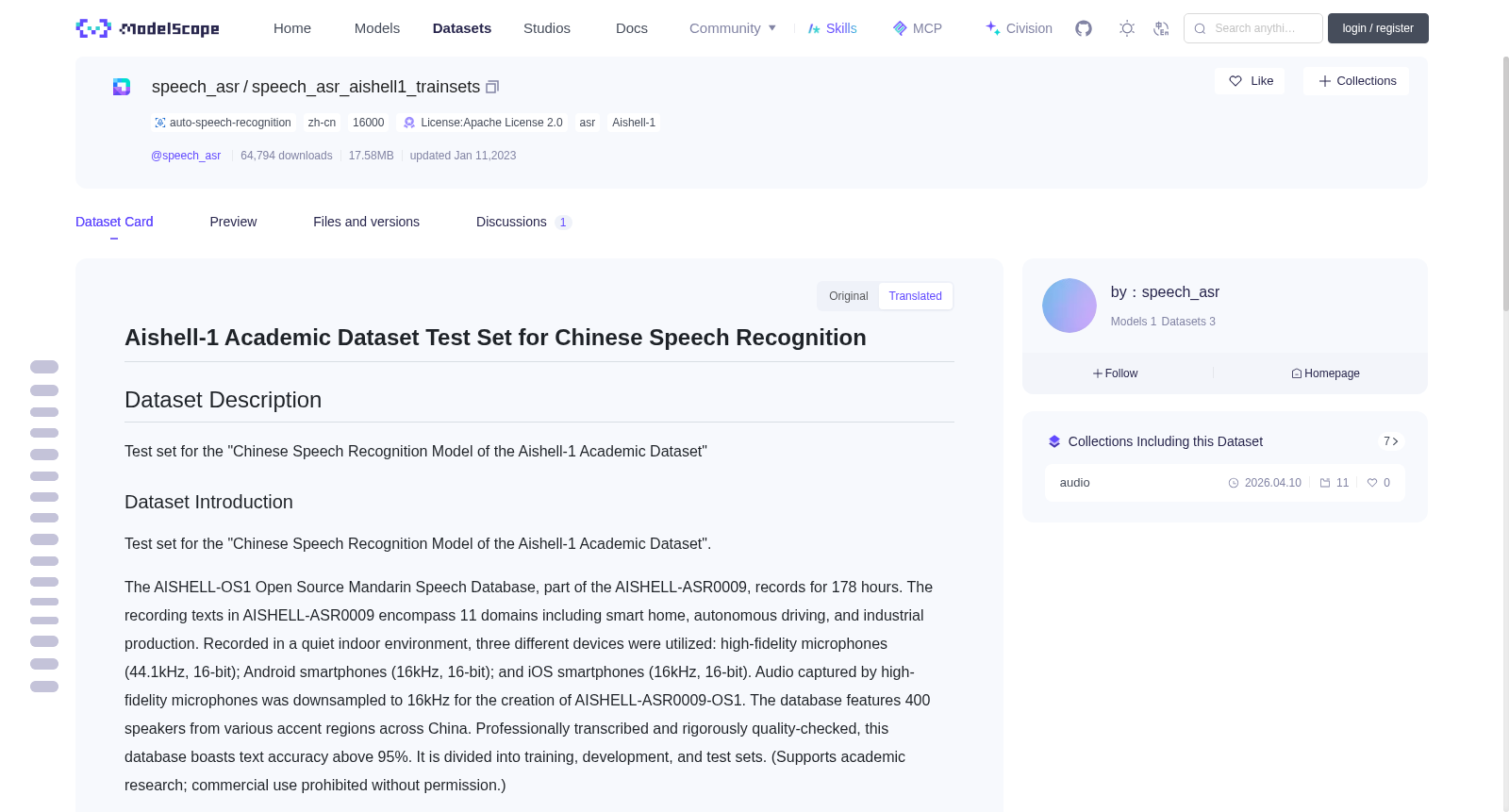This screenshot has width=1509, height=812.
Task: Expand collections list via the 7 chevron
Action: pos(1391,441)
